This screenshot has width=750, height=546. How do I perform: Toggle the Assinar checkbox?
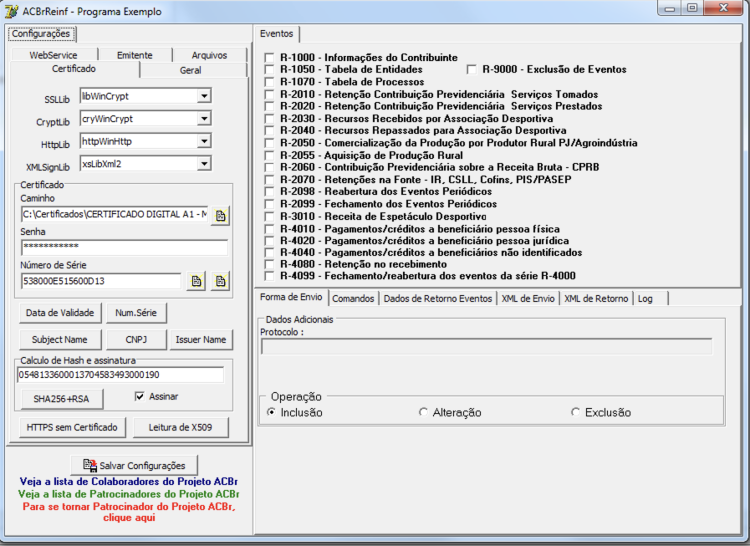[x=140, y=396]
